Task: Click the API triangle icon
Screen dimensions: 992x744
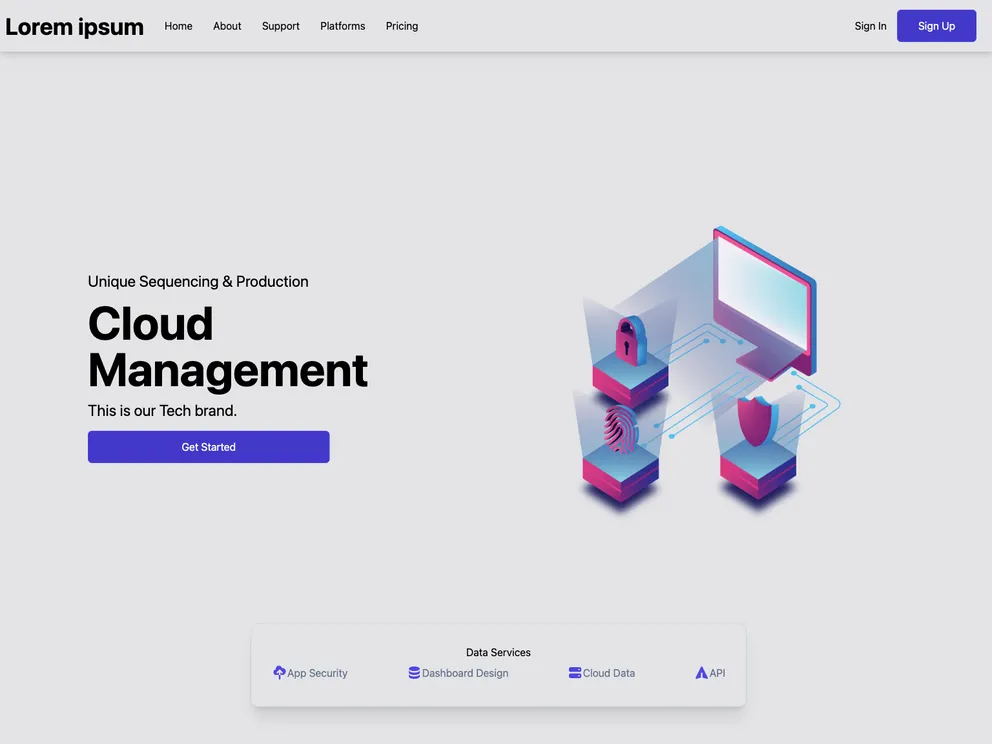Action: pos(701,672)
